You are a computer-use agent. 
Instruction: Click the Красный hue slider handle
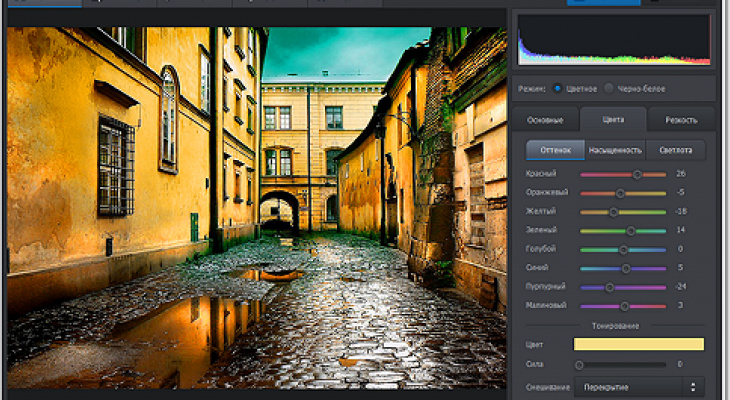(637, 175)
